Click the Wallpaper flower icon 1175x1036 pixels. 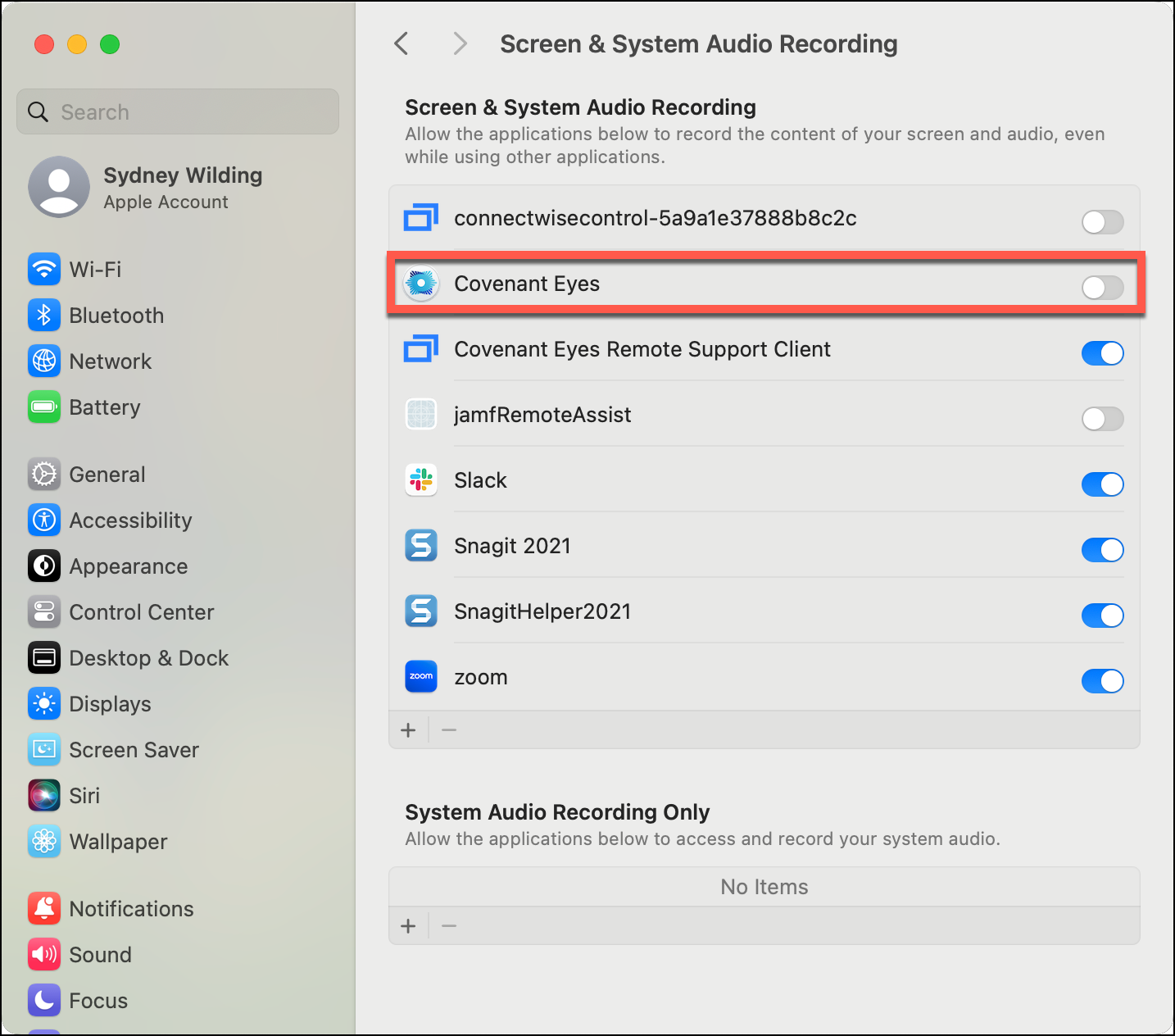[x=44, y=841]
